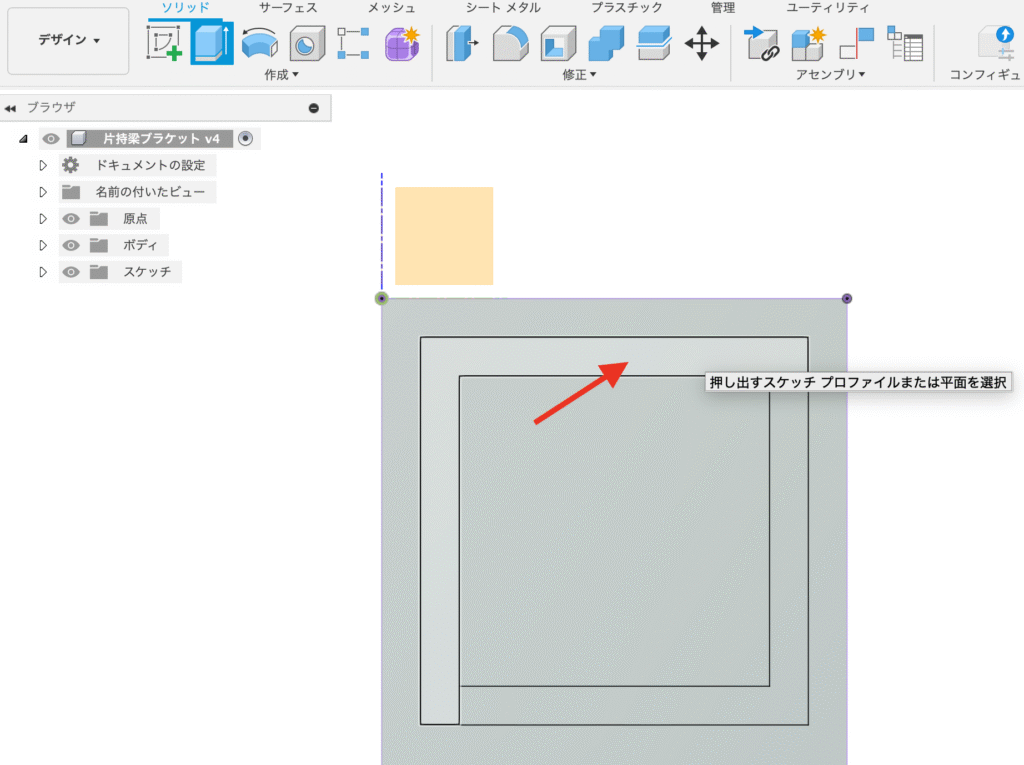Toggle visibility of the 原点 folder
The width and height of the screenshot is (1024, 765).
tap(71, 219)
